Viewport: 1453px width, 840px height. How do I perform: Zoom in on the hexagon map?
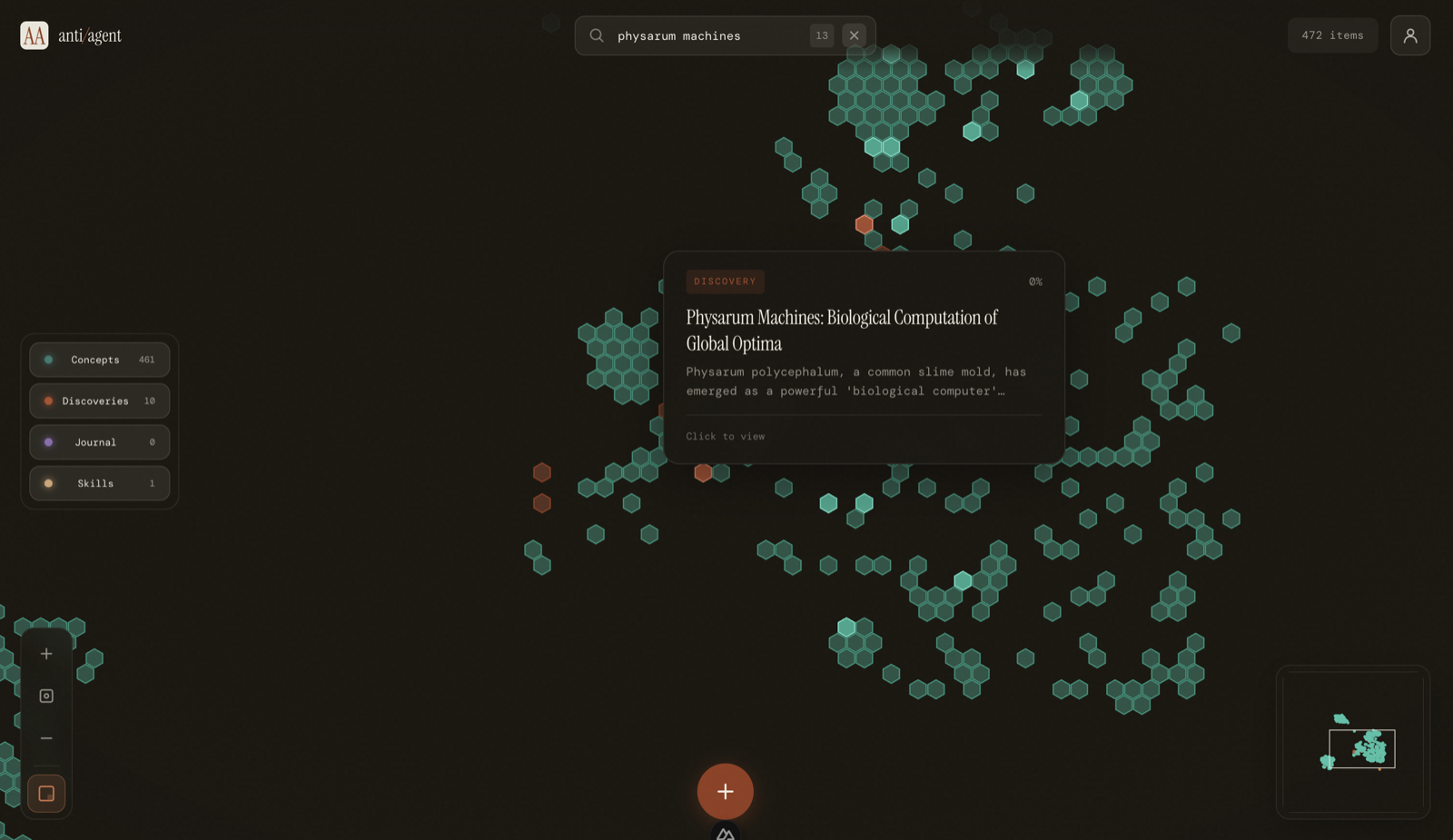coord(46,653)
